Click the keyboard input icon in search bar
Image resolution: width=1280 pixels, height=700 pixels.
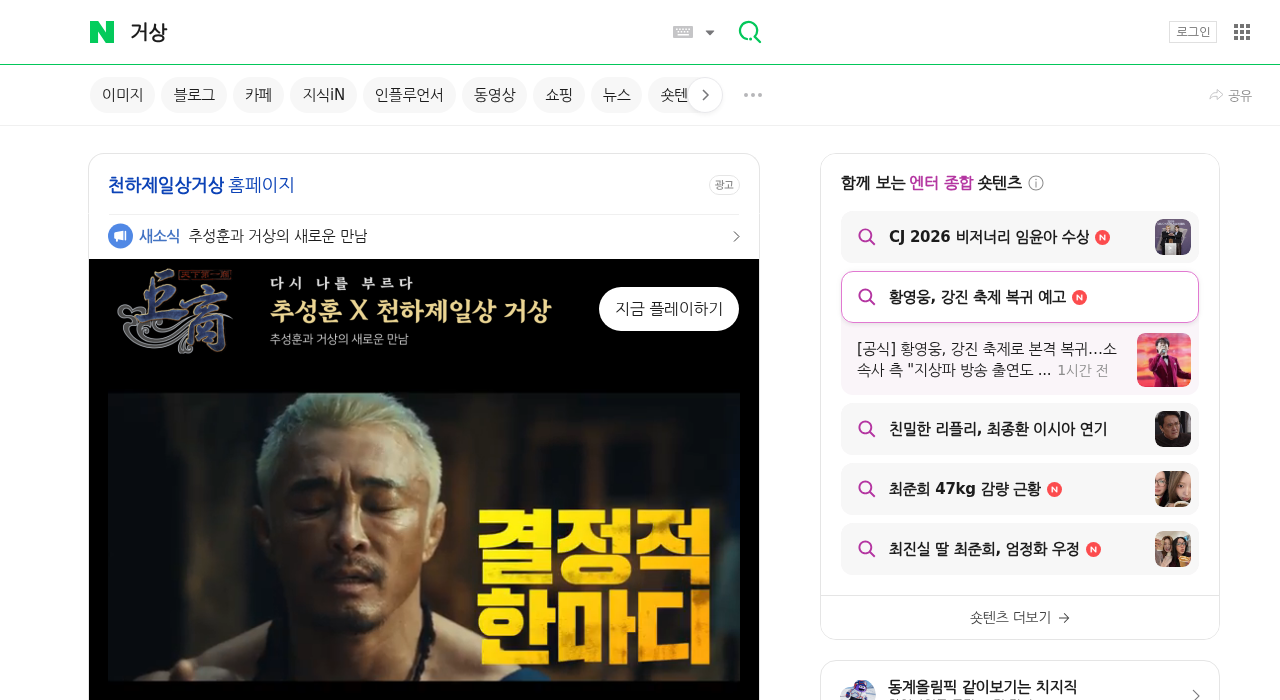point(681,32)
